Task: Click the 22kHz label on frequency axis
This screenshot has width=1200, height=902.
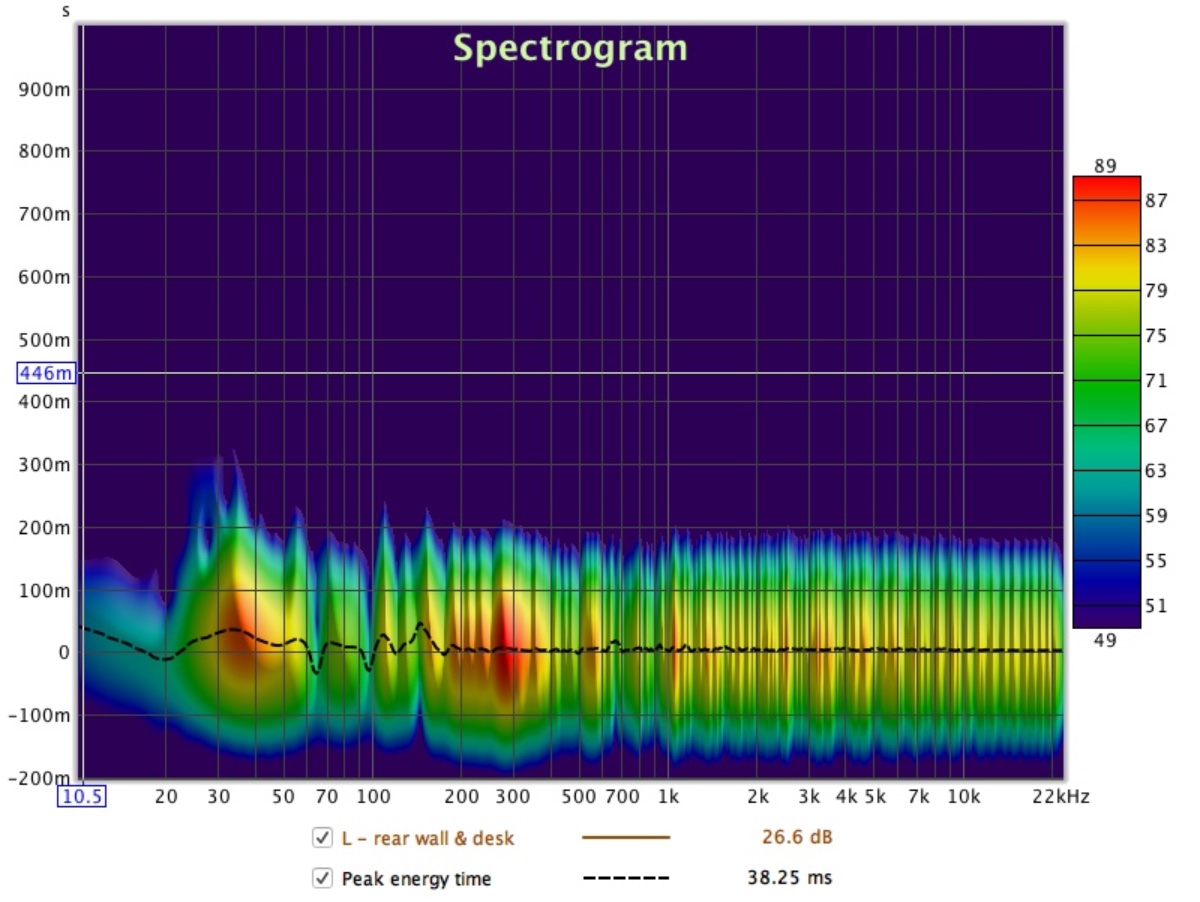Action: pos(1062,797)
